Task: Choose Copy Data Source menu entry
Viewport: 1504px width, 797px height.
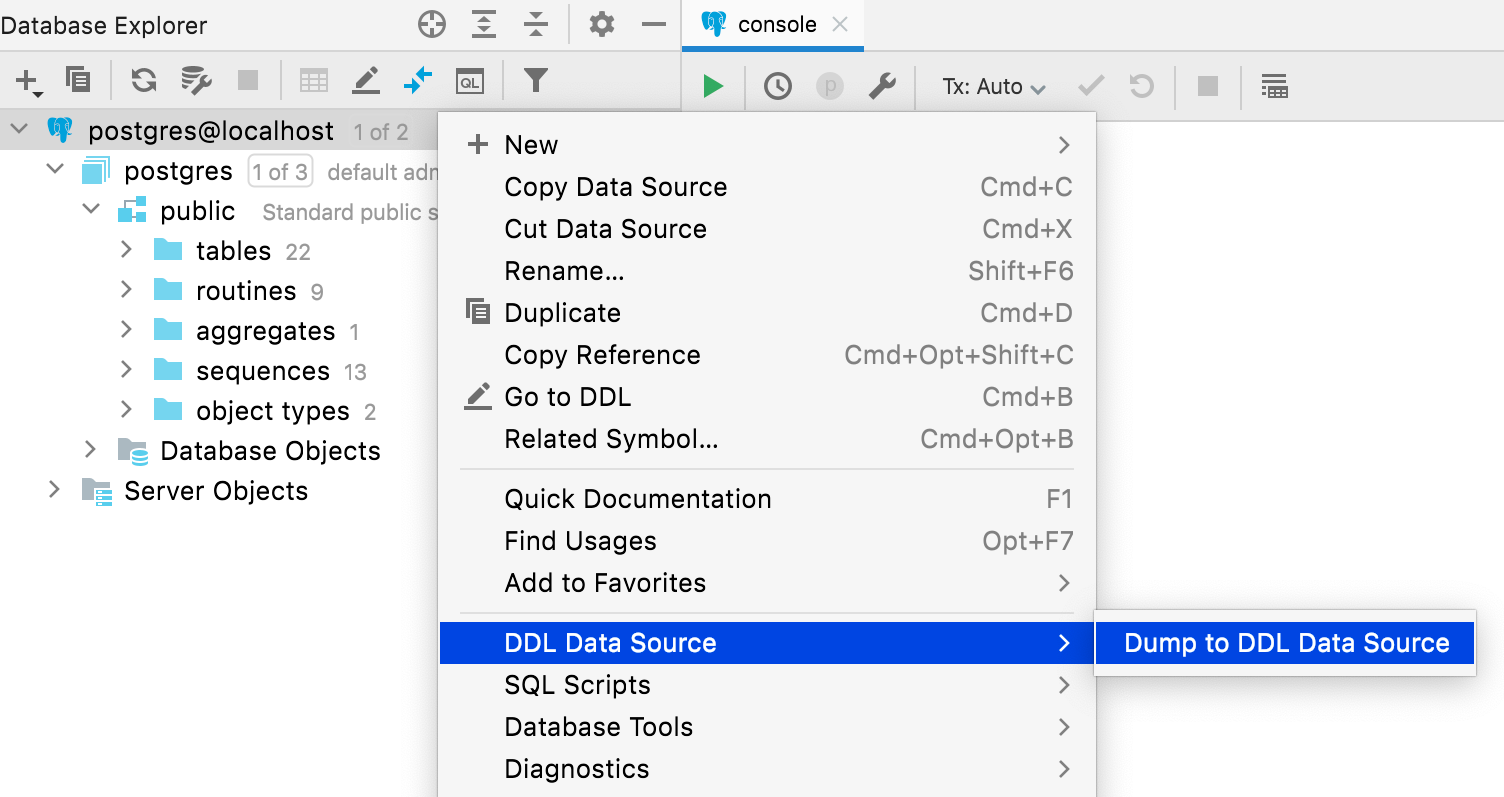Action: (615, 187)
